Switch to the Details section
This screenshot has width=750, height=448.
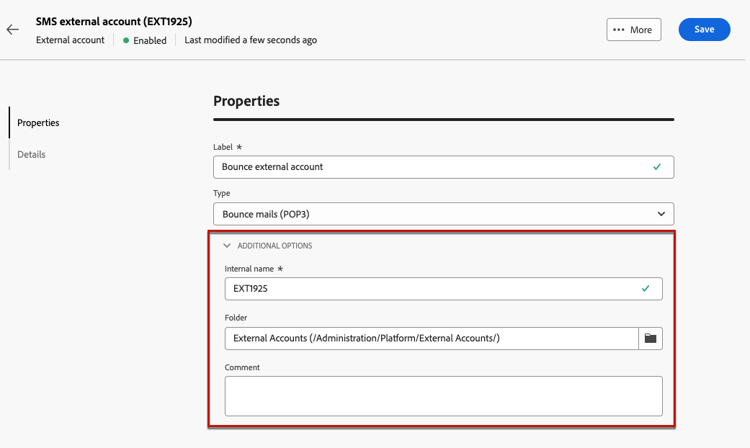[x=32, y=154]
